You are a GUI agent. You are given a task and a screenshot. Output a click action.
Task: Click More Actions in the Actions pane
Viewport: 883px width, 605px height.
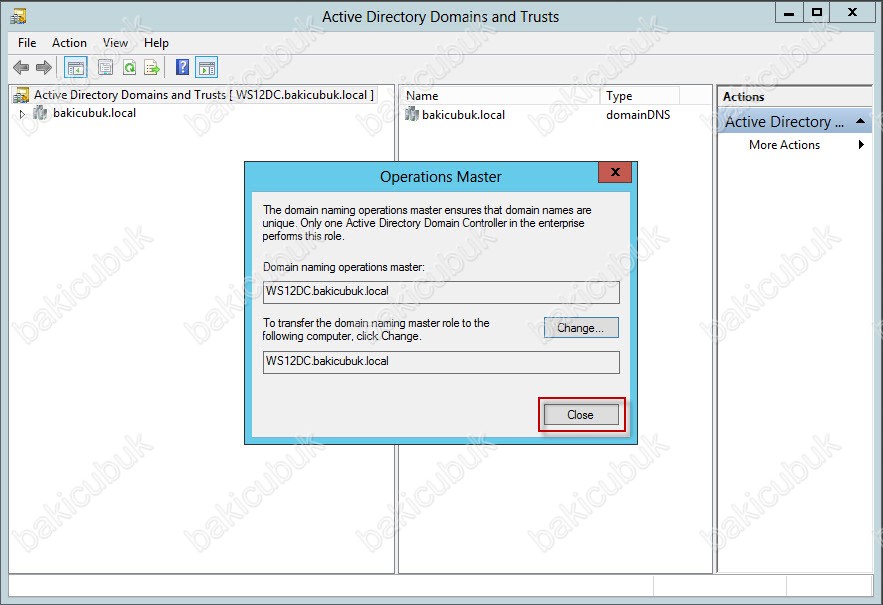[784, 145]
